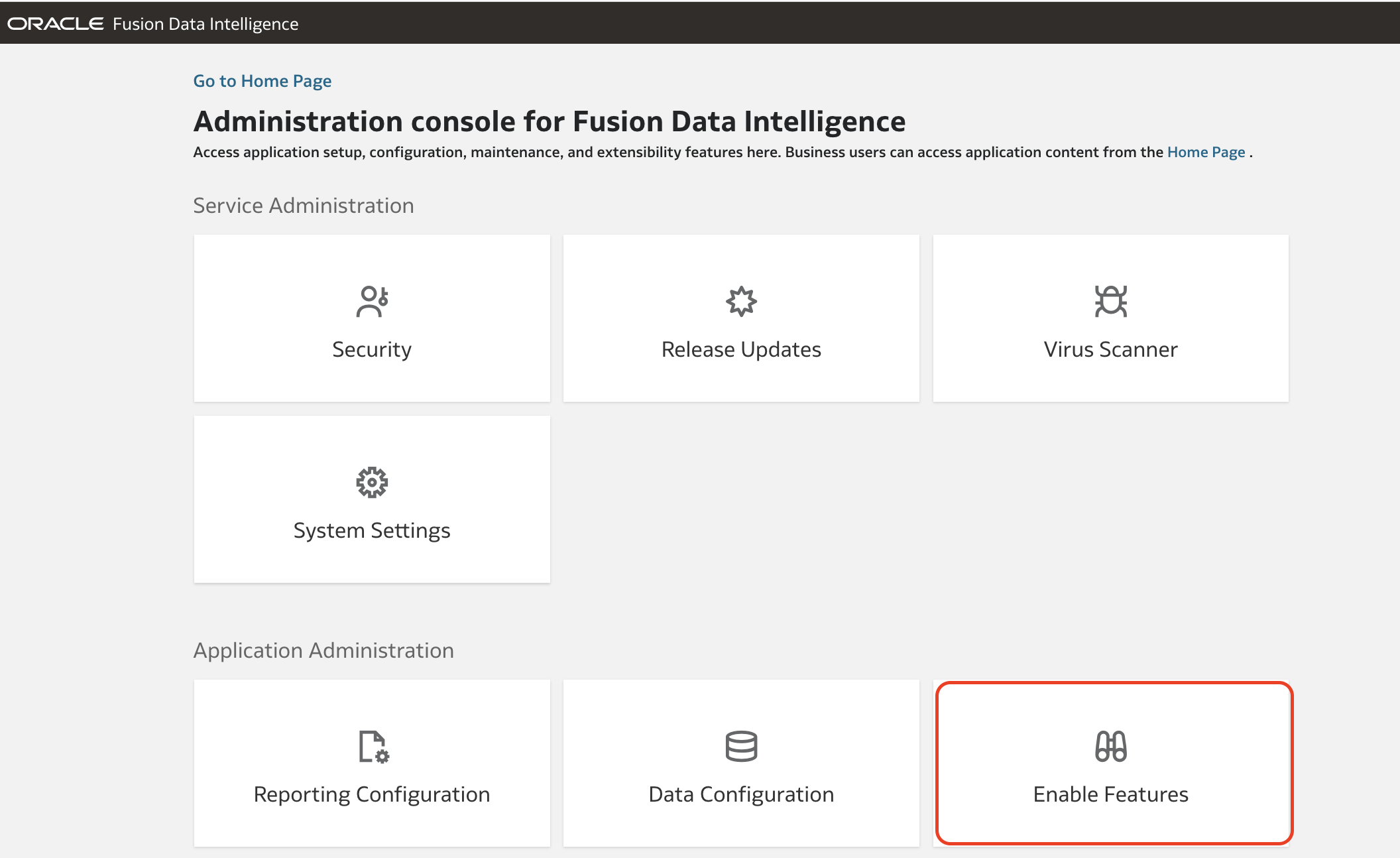Select Reporting Configuration tile label
The height and width of the screenshot is (858, 1400).
click(x=372, y=794)
